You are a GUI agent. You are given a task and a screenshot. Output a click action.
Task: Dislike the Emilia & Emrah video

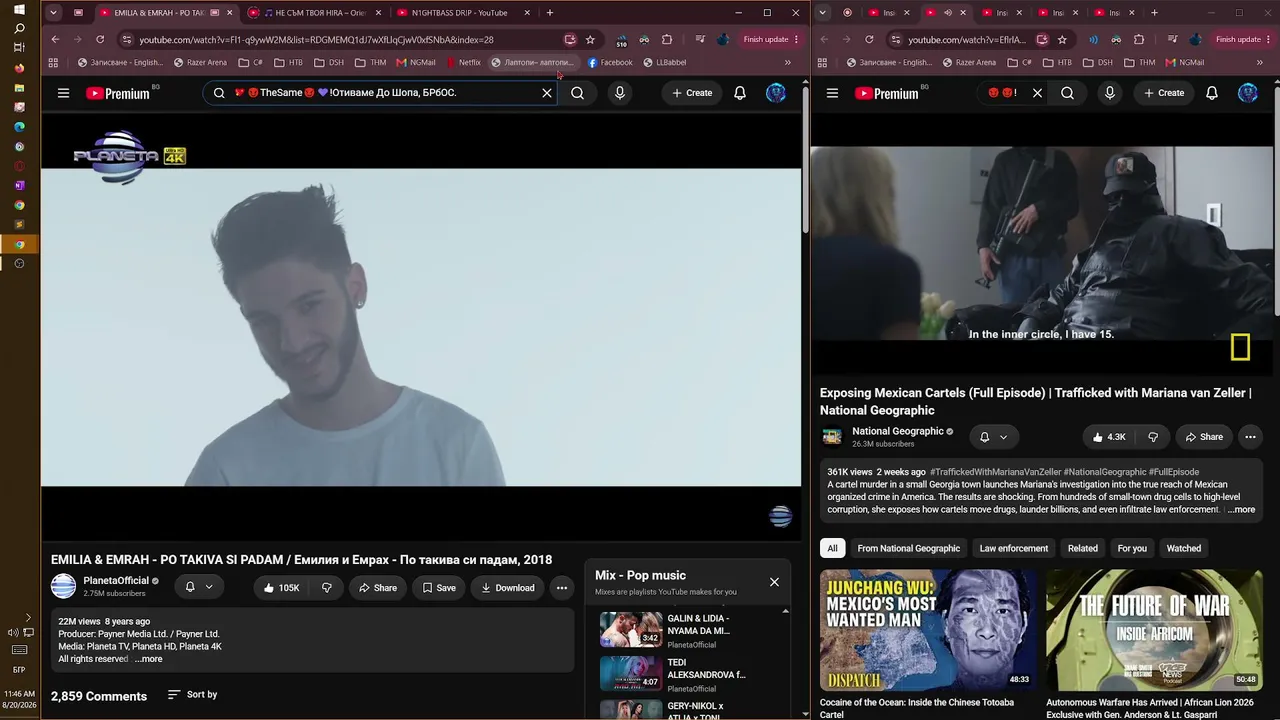pos(326,588)
